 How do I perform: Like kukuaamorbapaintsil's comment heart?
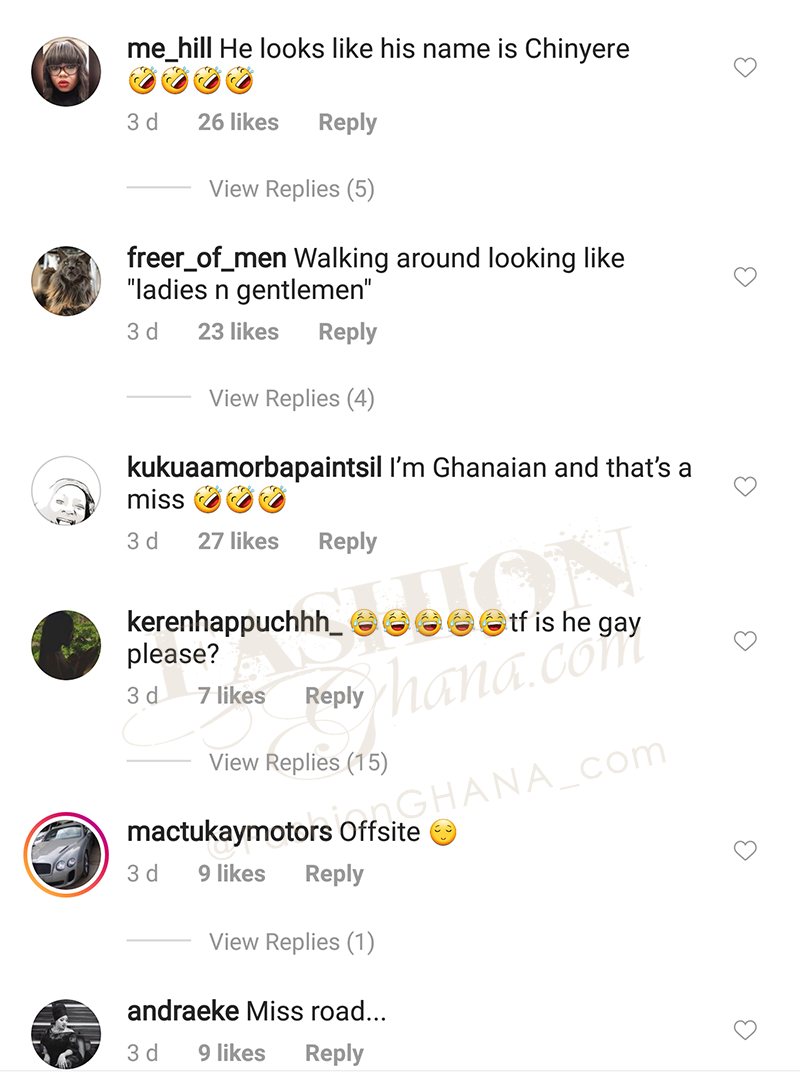click(x=745, y=486)
